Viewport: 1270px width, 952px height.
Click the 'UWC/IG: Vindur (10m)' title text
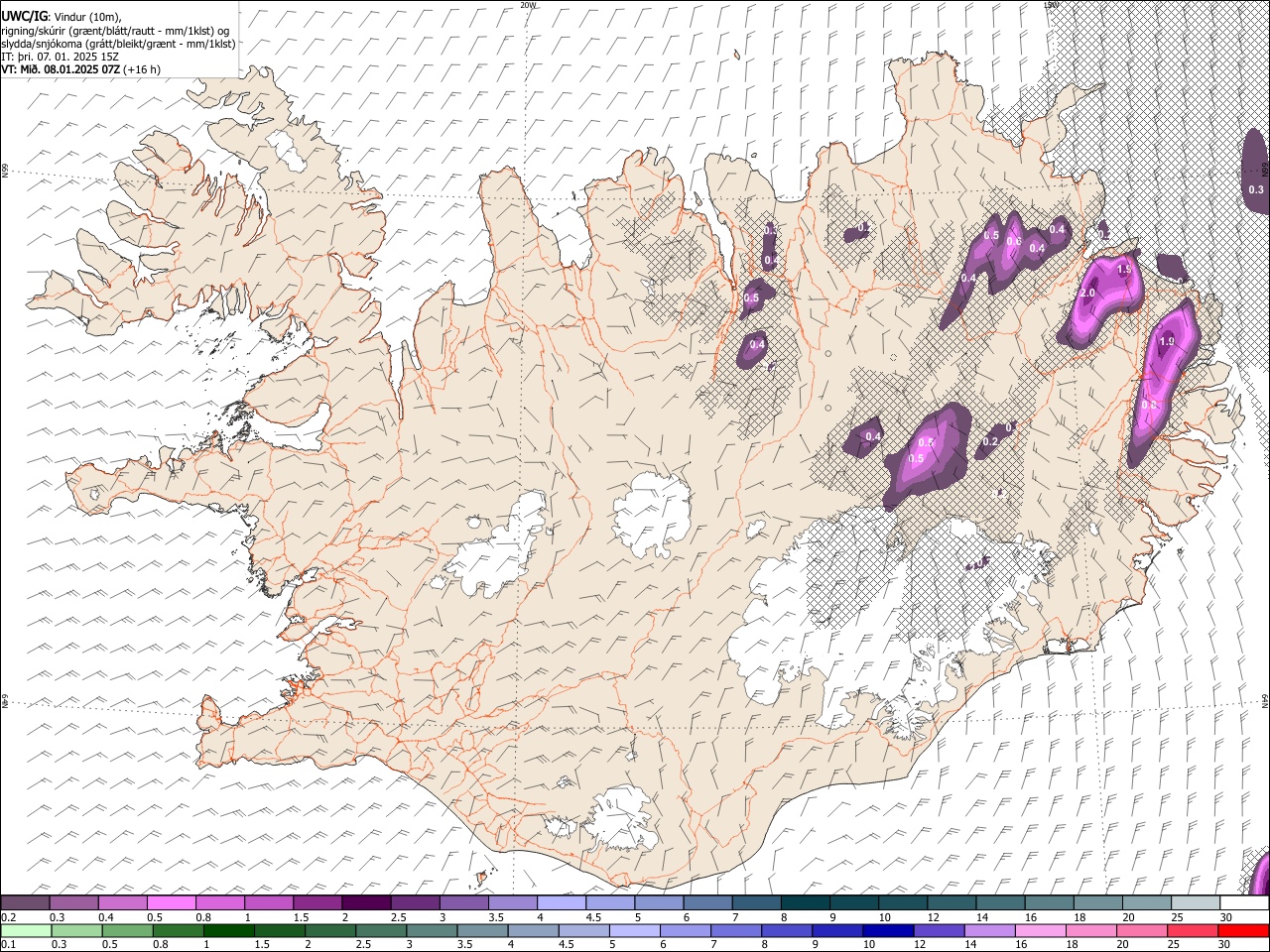pos(62,17)
